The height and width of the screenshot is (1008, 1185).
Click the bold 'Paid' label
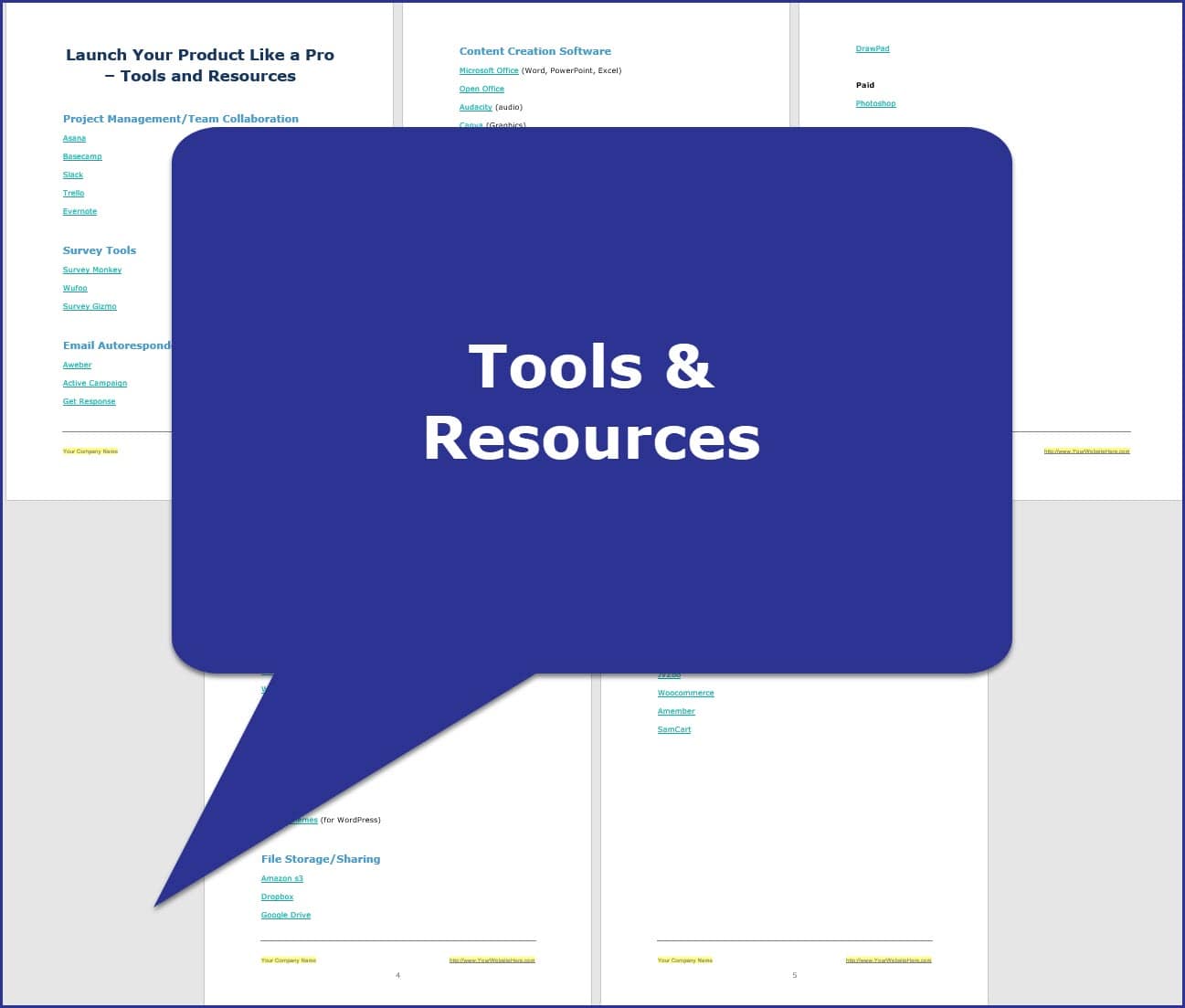click(865, 85)
